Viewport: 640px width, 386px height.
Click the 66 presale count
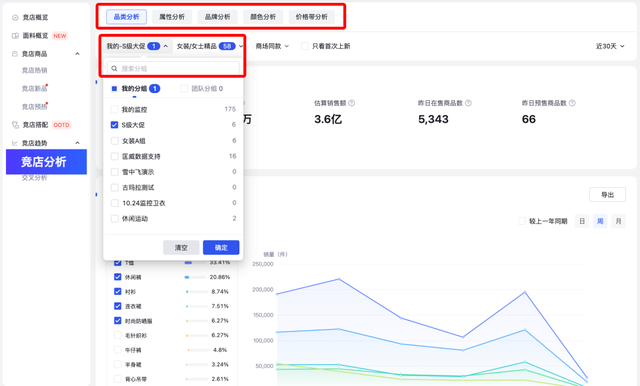[x=529, y=119]
